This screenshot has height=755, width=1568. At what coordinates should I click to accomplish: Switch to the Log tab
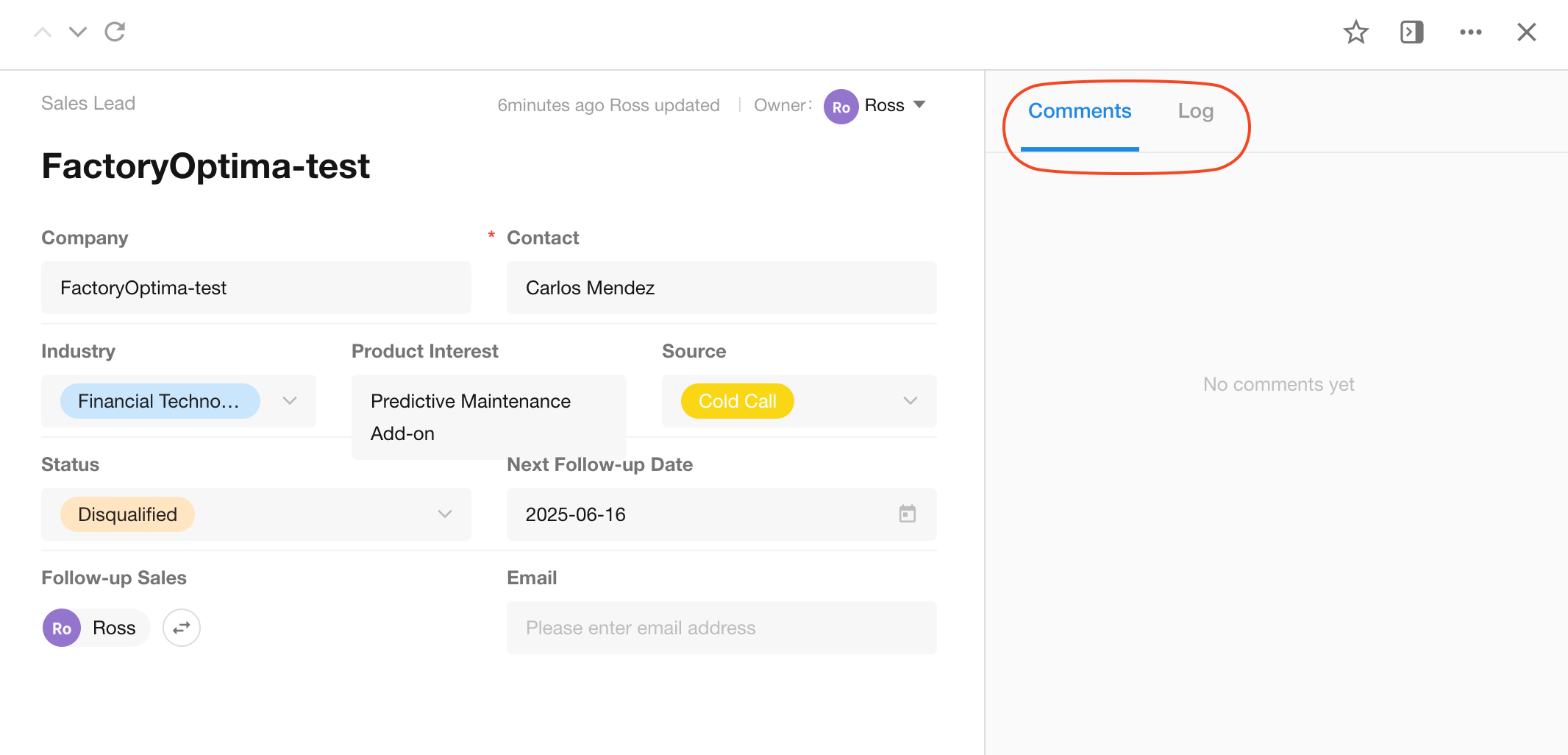pos(1195,111)
